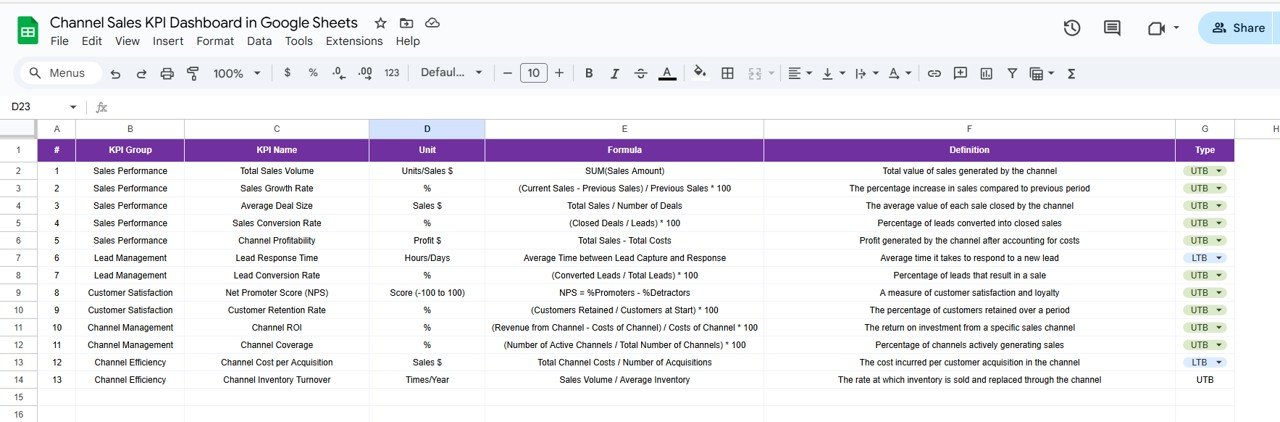
Task: Click the Menus search box
Action: (x=59, y=73)
